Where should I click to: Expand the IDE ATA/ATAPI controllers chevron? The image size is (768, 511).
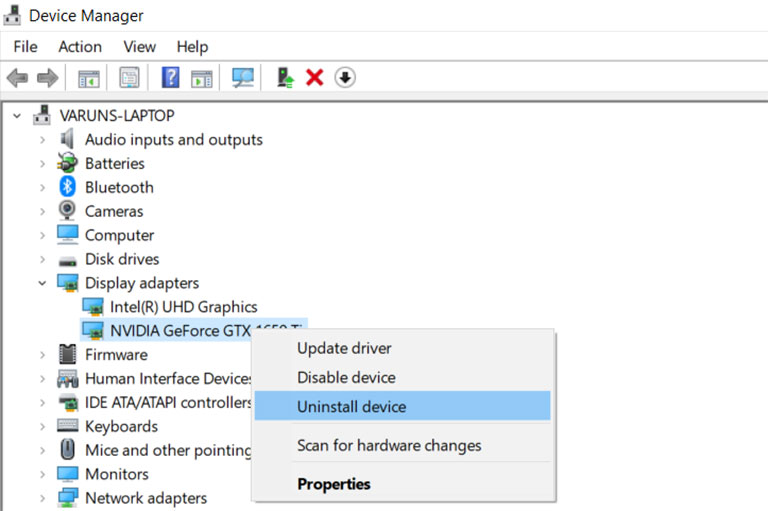pos(43,403)
